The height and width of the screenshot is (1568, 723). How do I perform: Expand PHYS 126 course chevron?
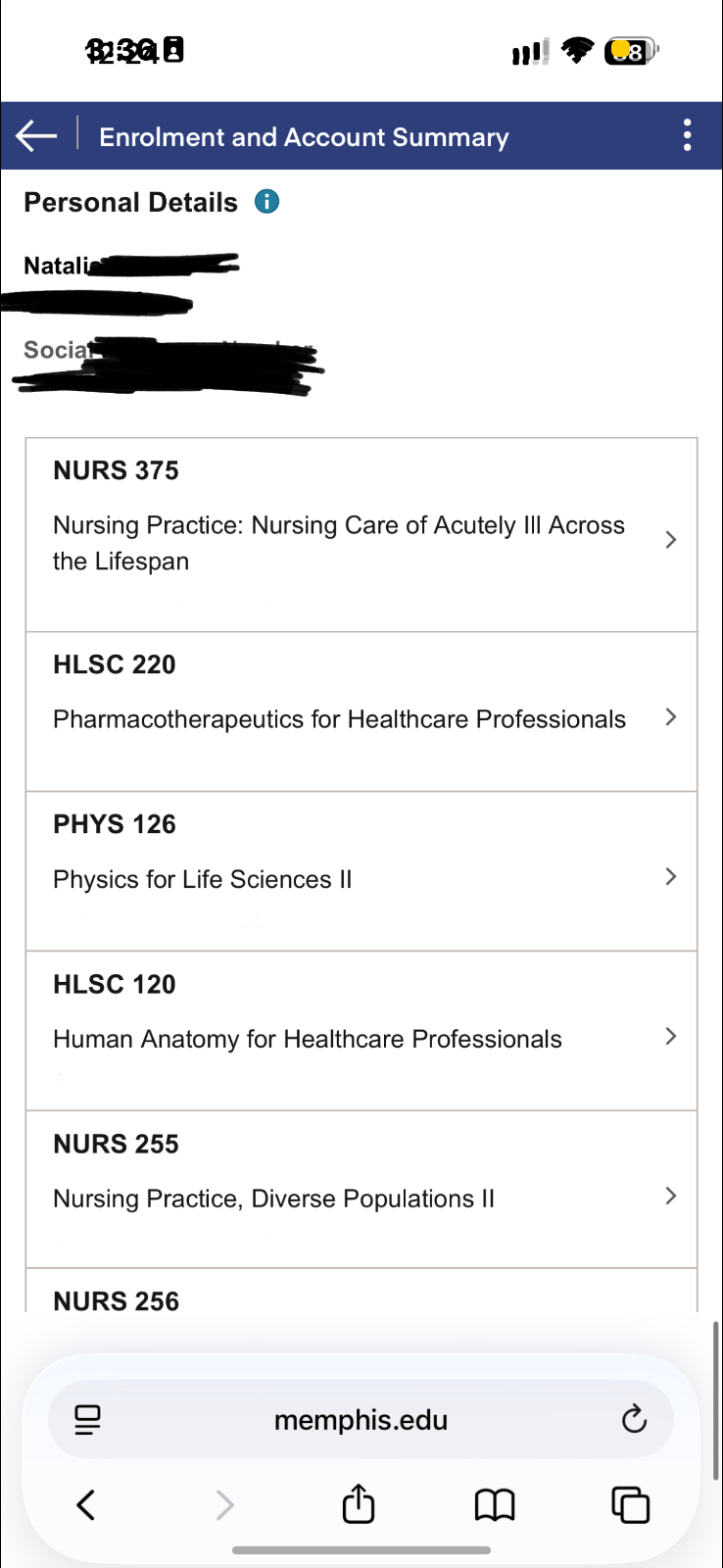point(671,877)
